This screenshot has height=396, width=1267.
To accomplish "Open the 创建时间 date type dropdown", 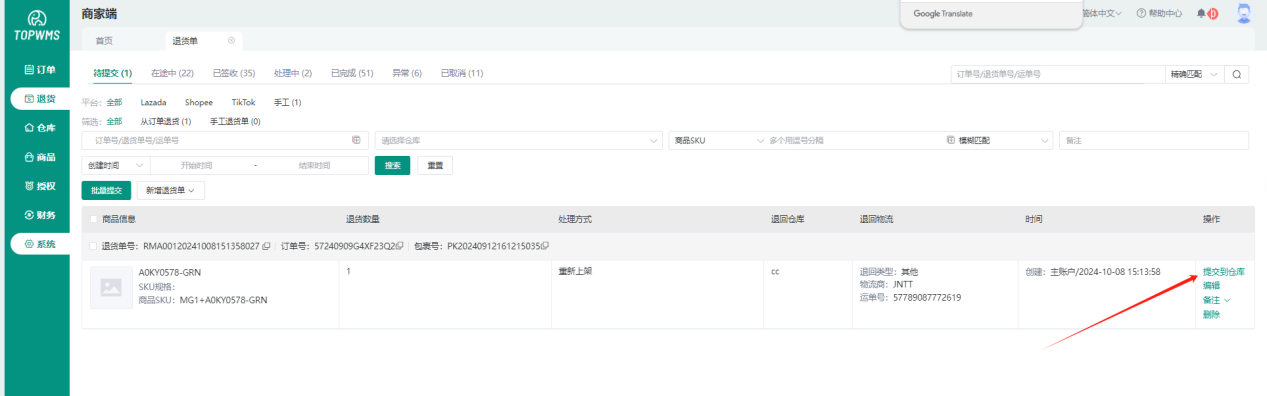I will (115, 165).
